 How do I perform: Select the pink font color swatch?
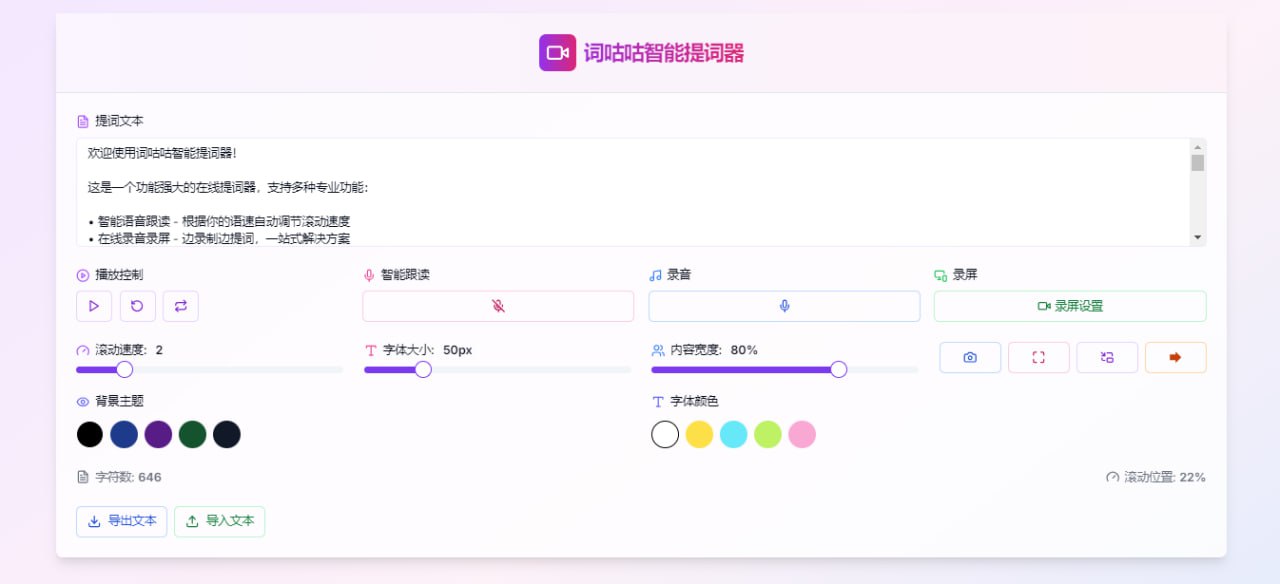[x=802, y=434]
